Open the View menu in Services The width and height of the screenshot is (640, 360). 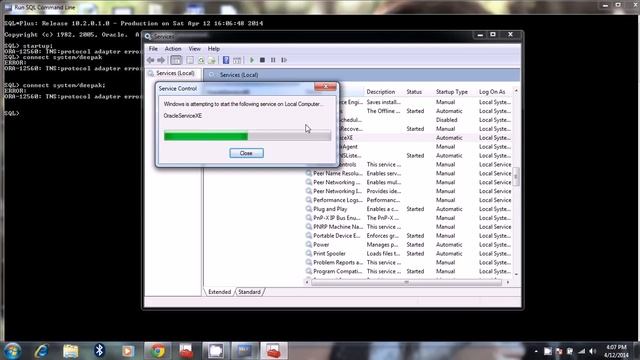194,49
